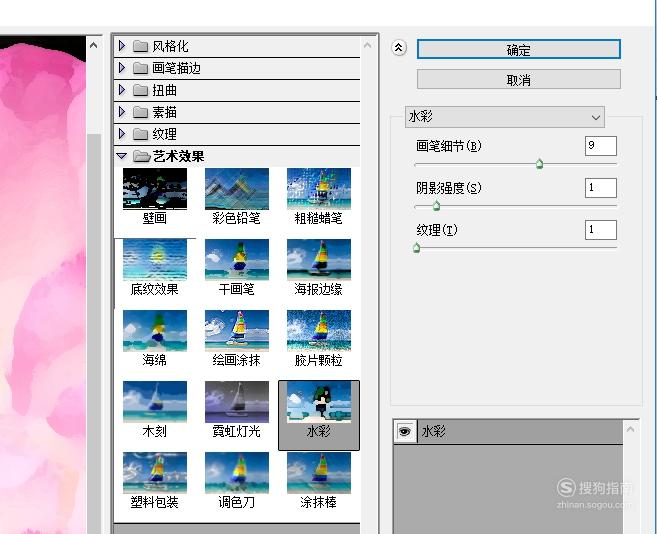Expand the 画笔描边 filter folder
The image size is (657, 534).
[x=122, y=67]
